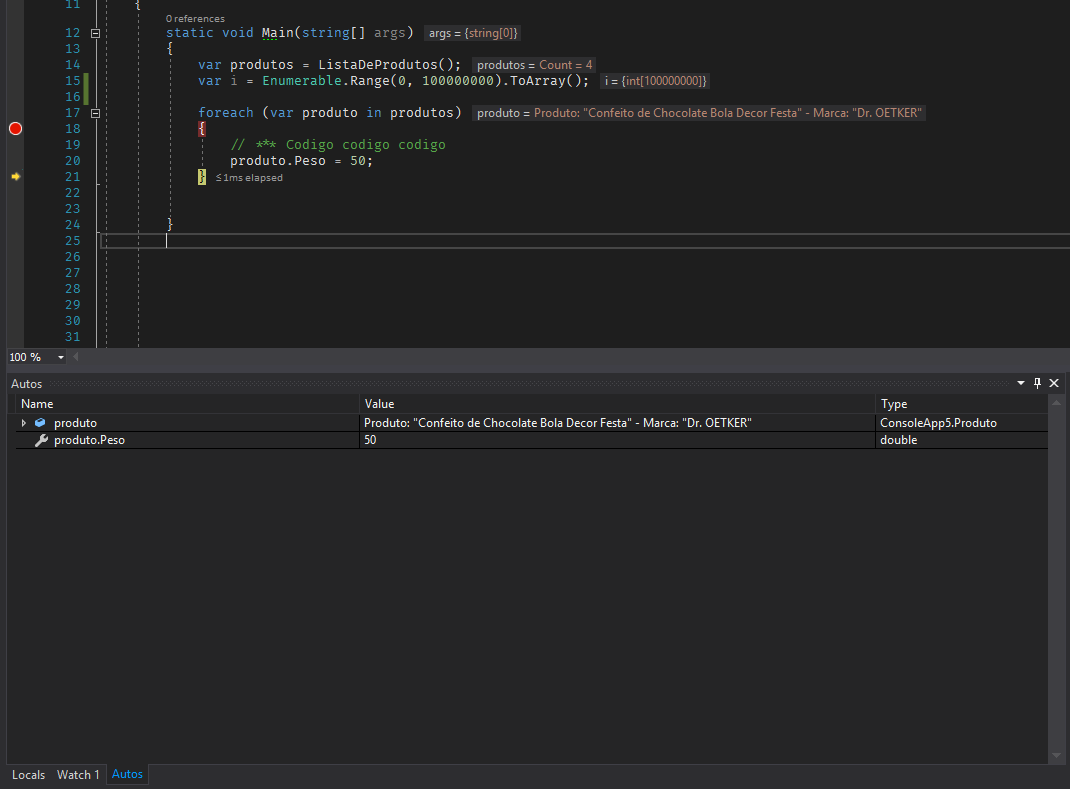
Task: Click the opening brace on line 18
Action: click(202, 128)
